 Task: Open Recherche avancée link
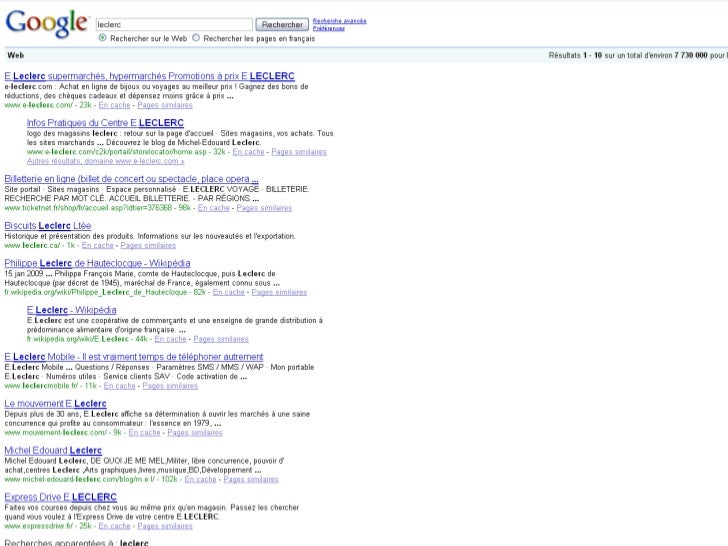[339, 21]
